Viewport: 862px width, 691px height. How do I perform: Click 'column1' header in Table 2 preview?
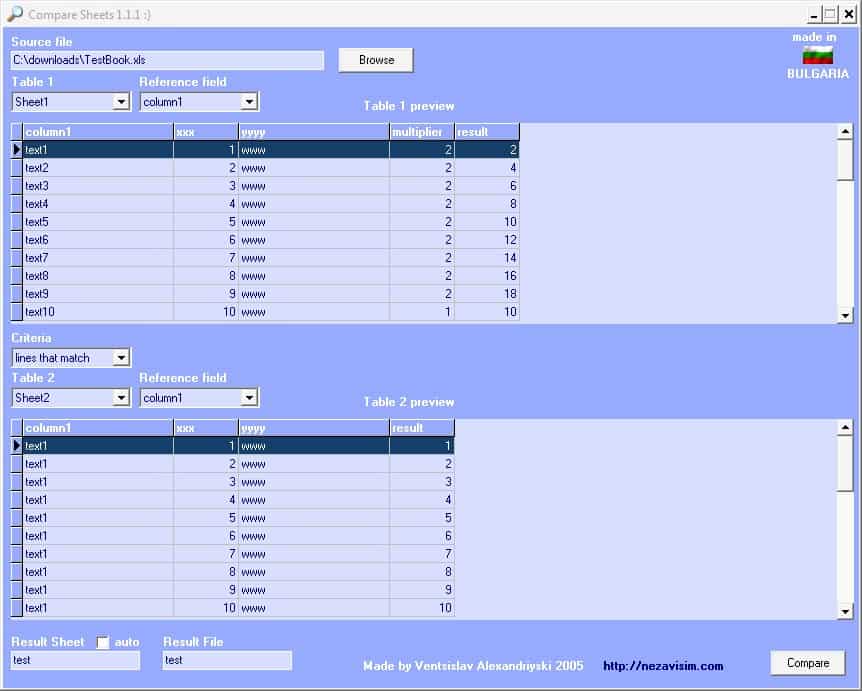coord(98,428)
